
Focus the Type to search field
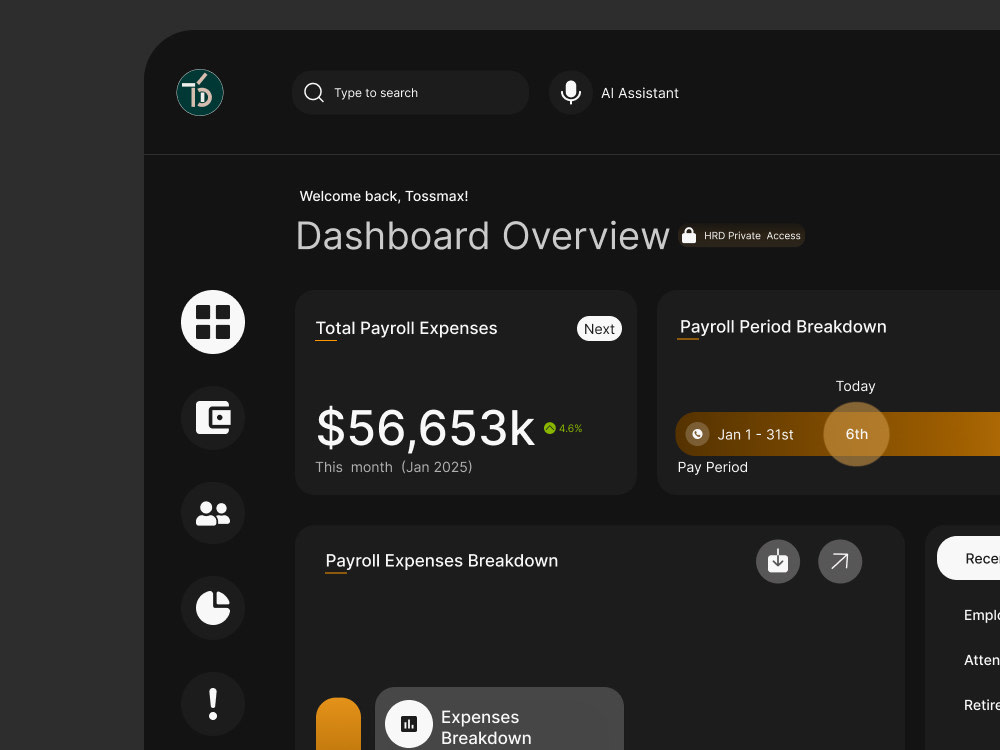410,92
